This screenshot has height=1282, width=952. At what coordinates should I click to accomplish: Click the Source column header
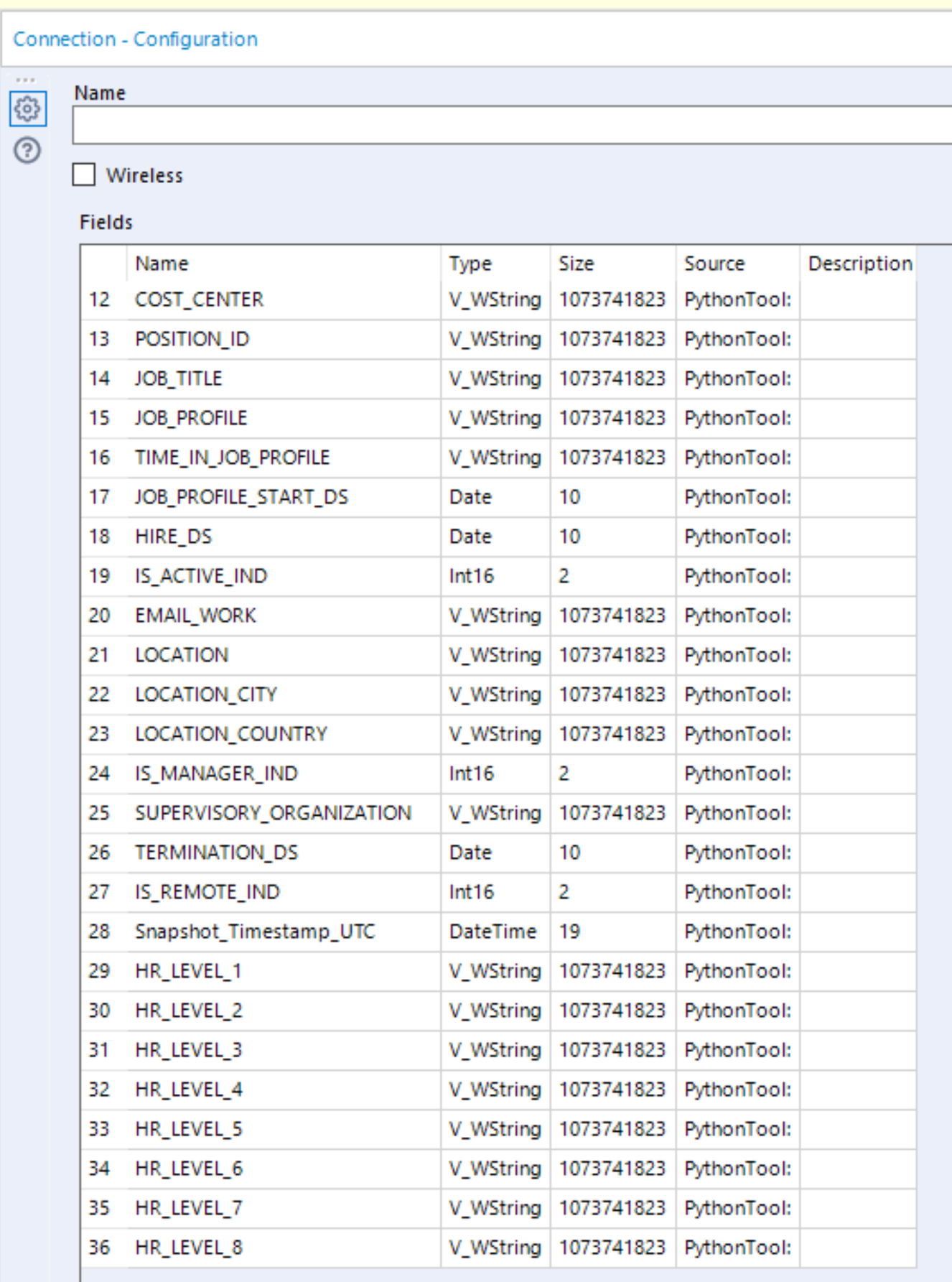click(x=714, y=264)
